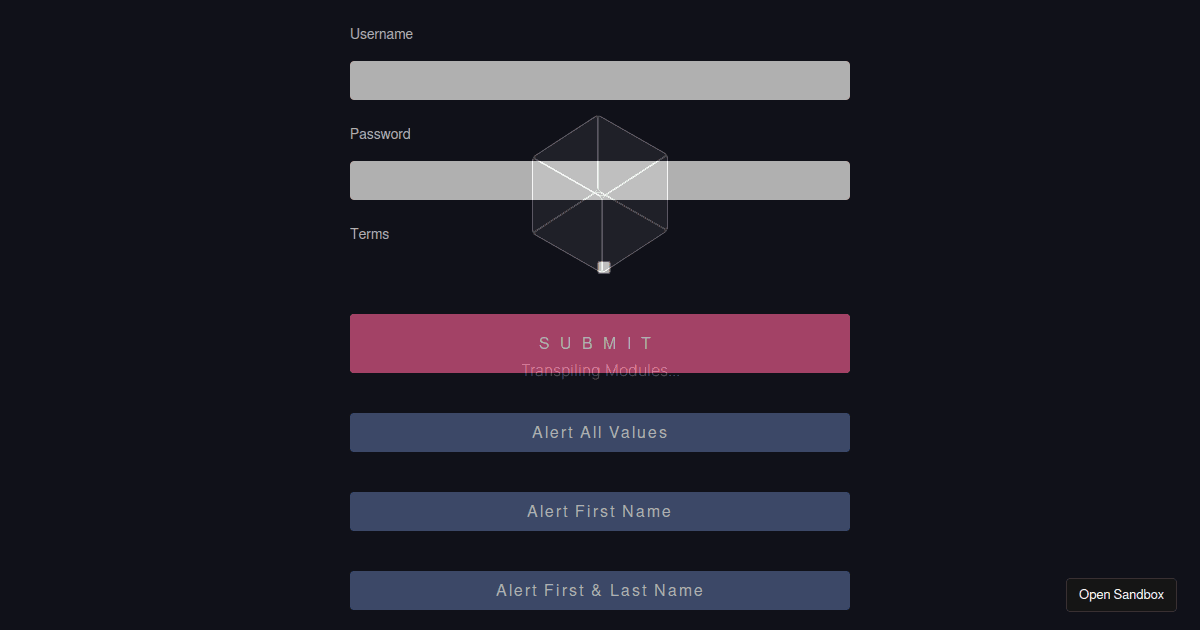Focus the Username input field

coord(600,80)
